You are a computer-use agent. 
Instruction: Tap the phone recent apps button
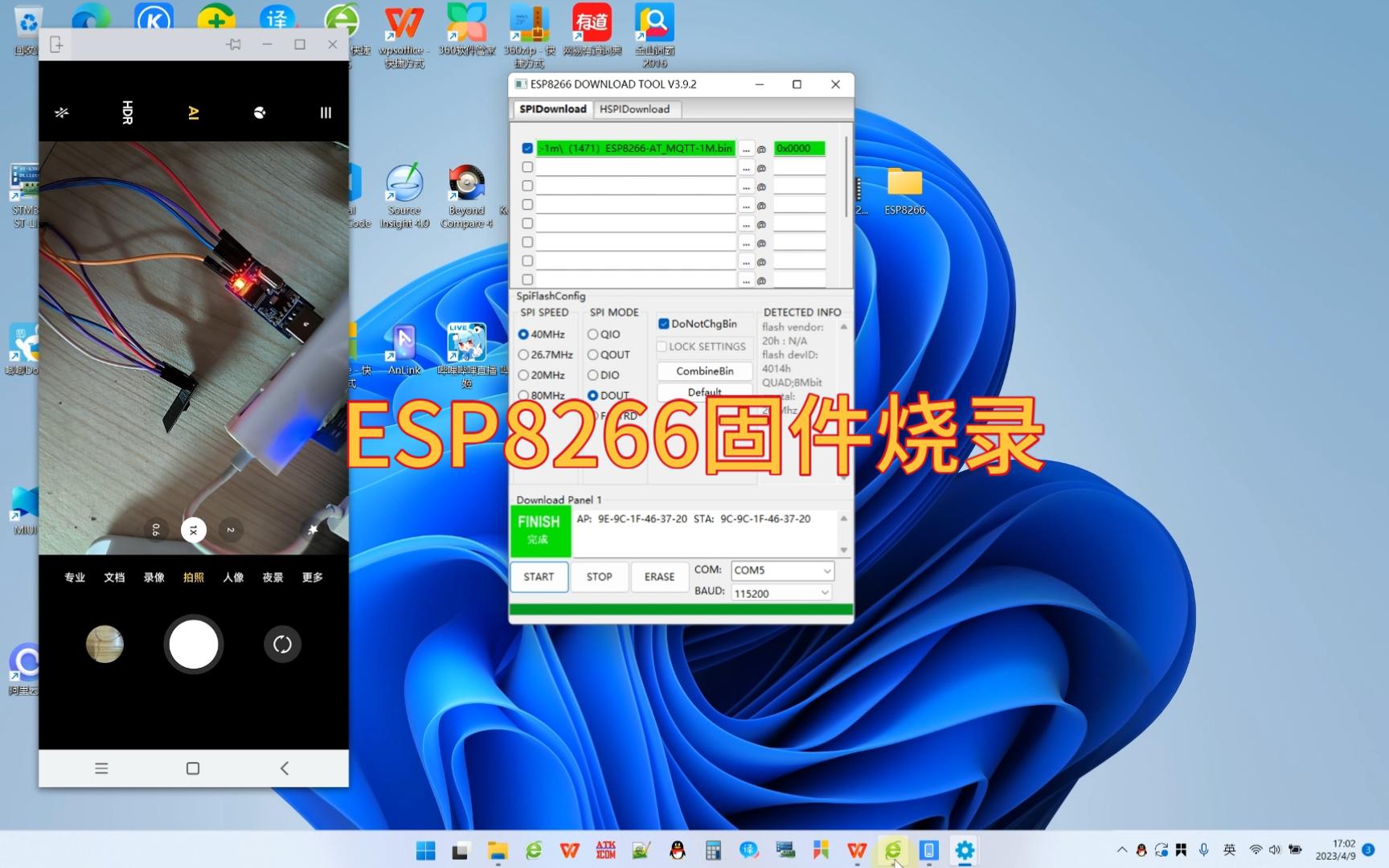(101, 768)
